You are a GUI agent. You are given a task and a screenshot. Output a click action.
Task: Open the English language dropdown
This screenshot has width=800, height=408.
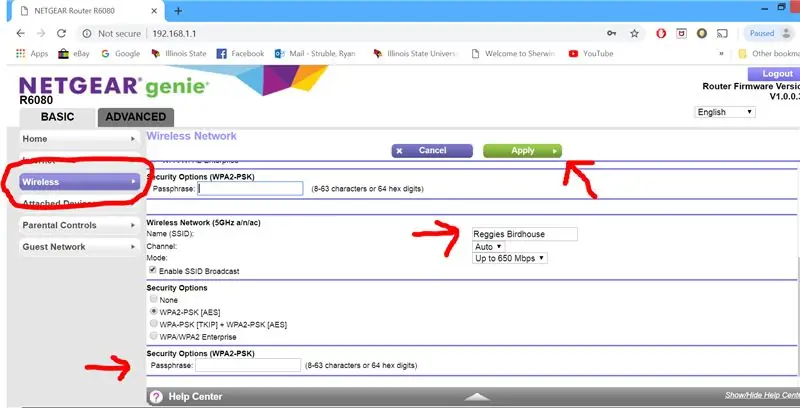(724, 112)
